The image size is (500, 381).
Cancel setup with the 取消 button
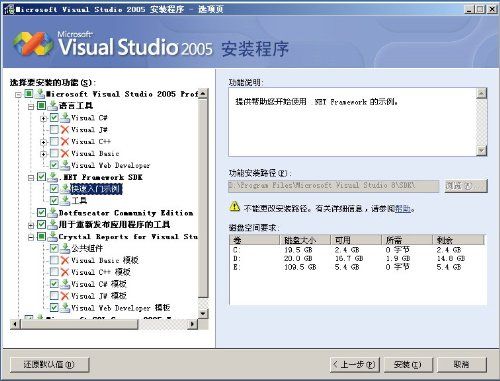coord(462,364)
